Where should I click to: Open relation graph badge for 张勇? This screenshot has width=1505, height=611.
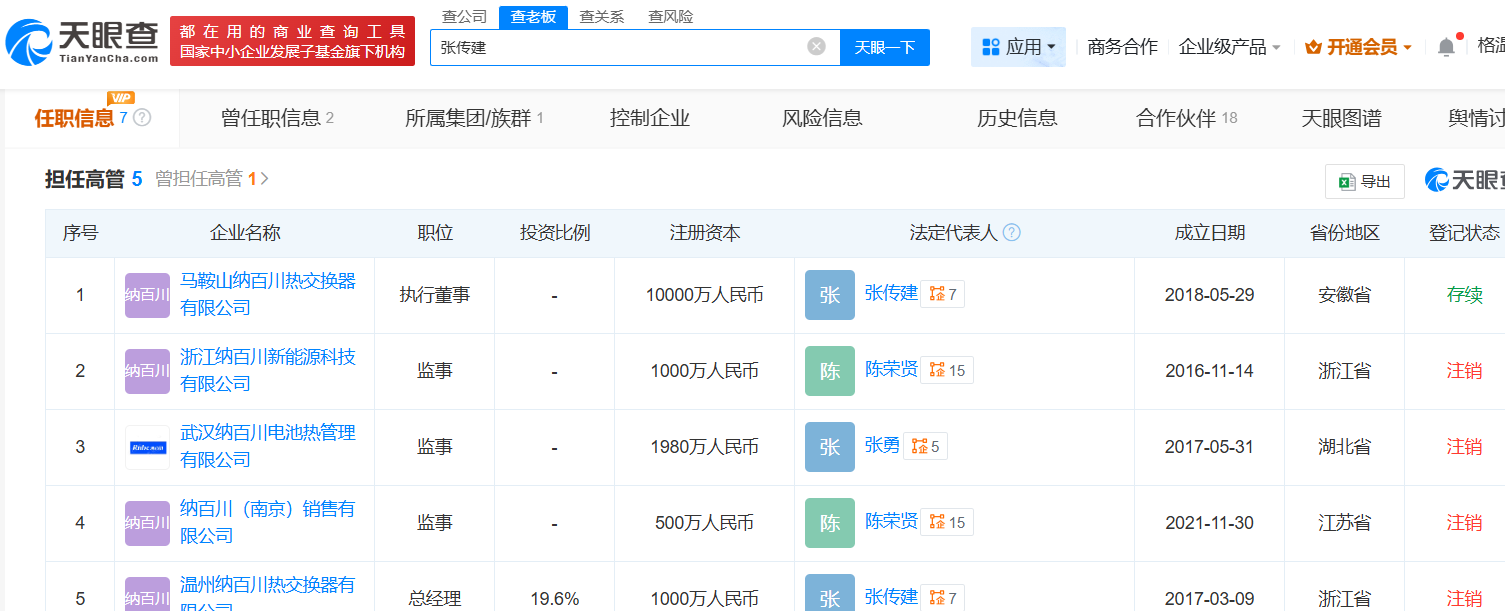click(x=925, y=446)
